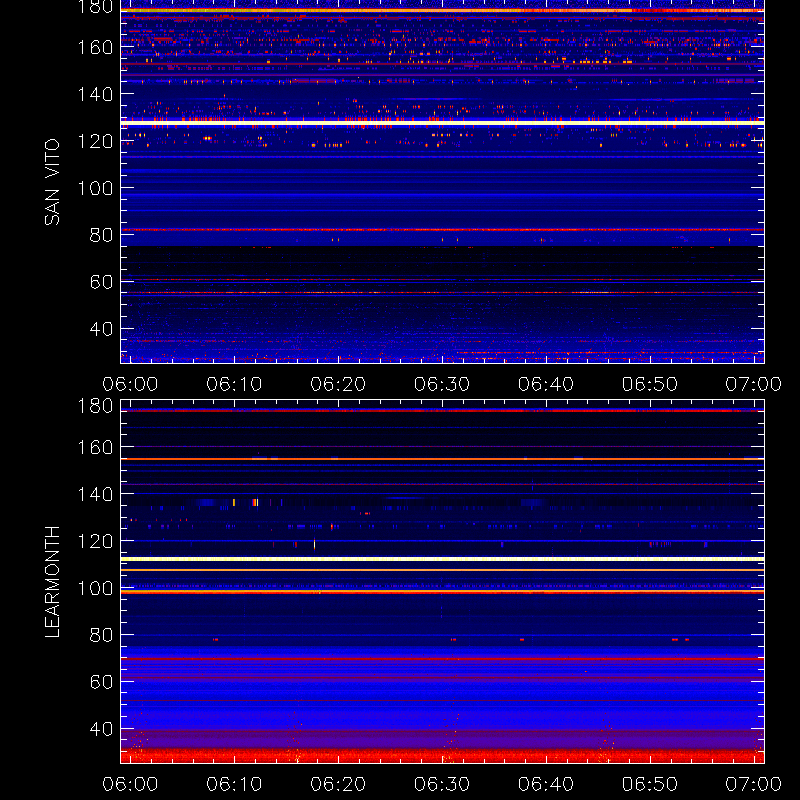
Task: Click 07:00 time label under San Vito plot
Action: [x=754, y=384]
